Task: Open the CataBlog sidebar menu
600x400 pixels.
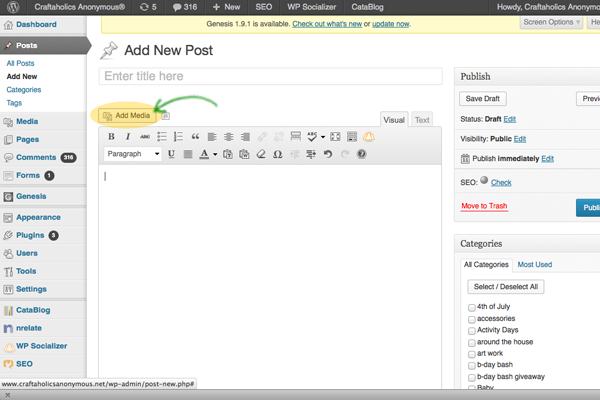Action: [33, 310]
